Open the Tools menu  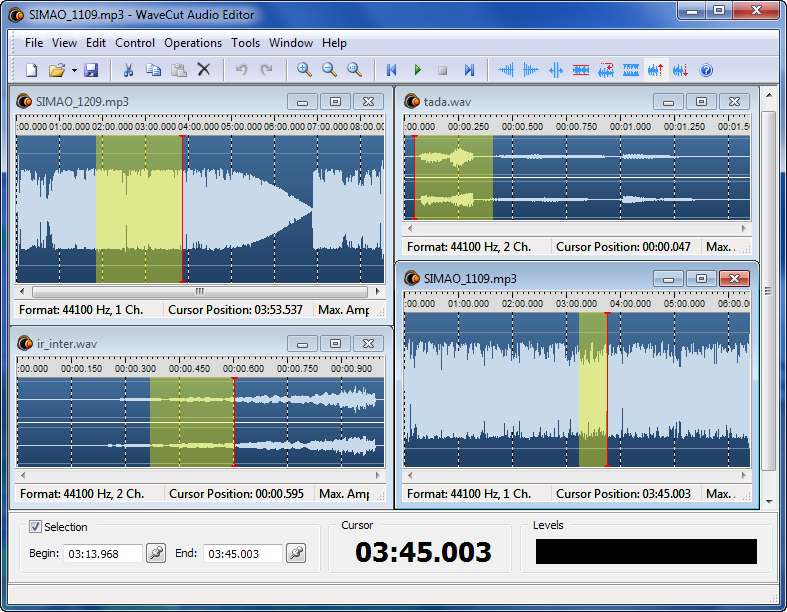(245, 43)
